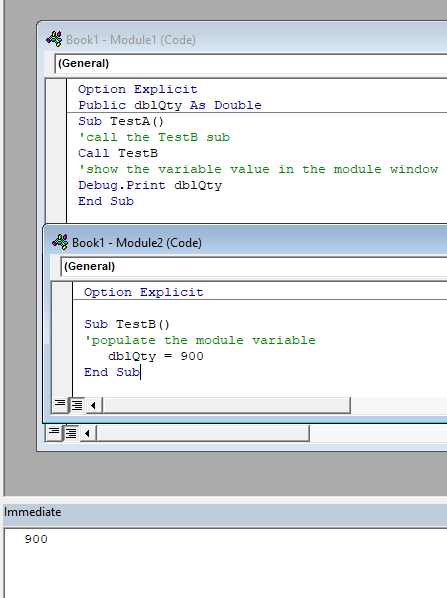Click Module1 horizontal scrollbar thumb
The height and width of the screenshot is (598, 447).
pyautogui.click(x=203, y=433)
